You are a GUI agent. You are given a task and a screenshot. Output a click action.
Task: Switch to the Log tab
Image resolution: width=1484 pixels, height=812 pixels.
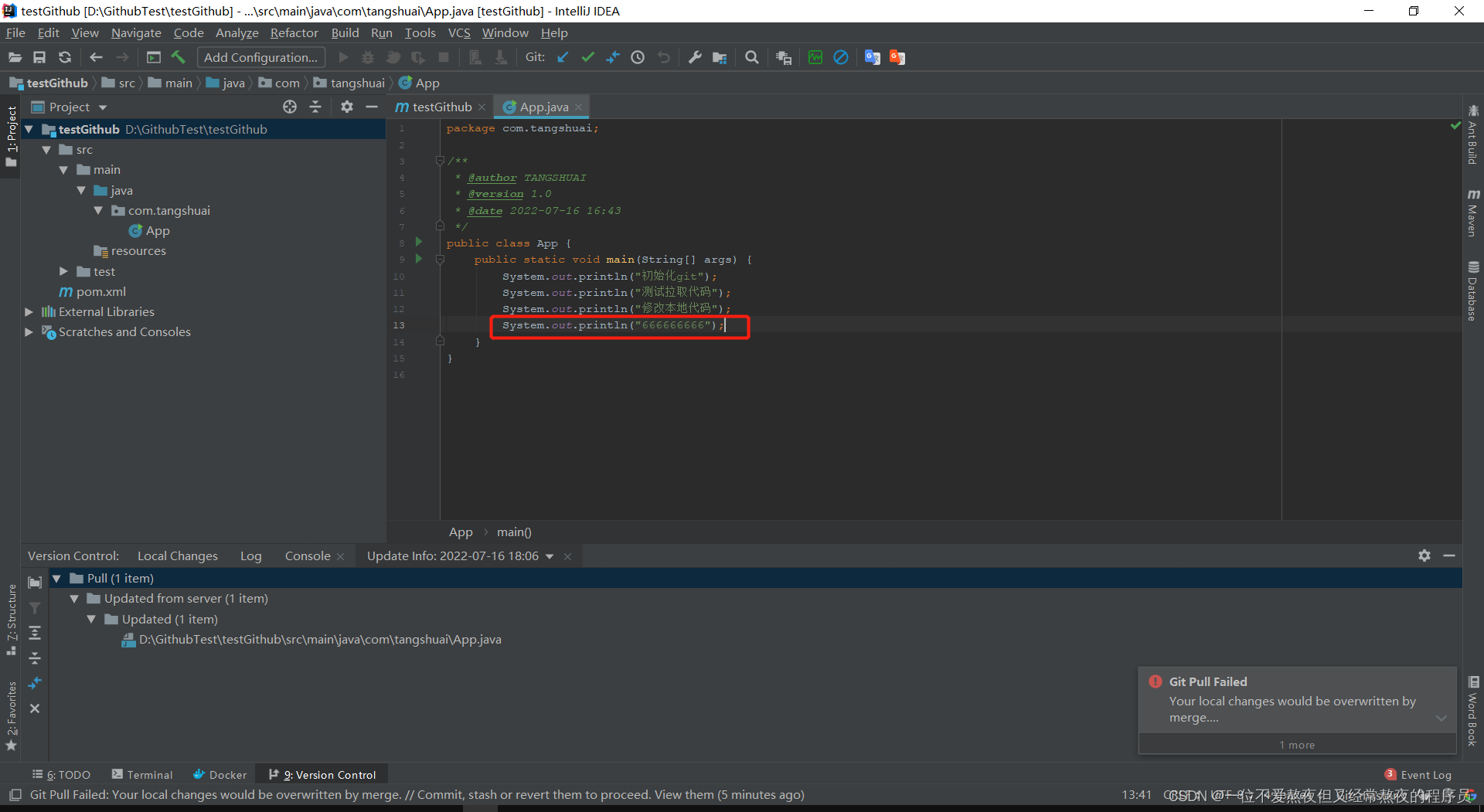click(251, 555)
